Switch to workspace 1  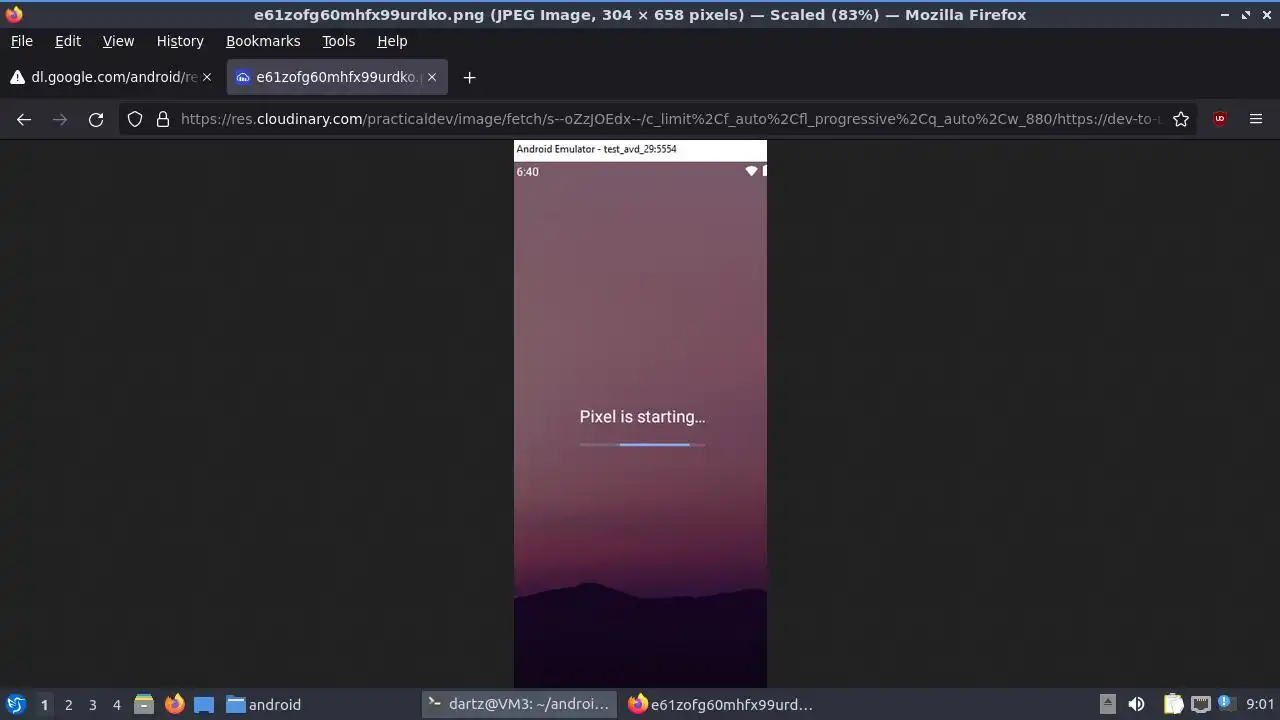[44, 704]
